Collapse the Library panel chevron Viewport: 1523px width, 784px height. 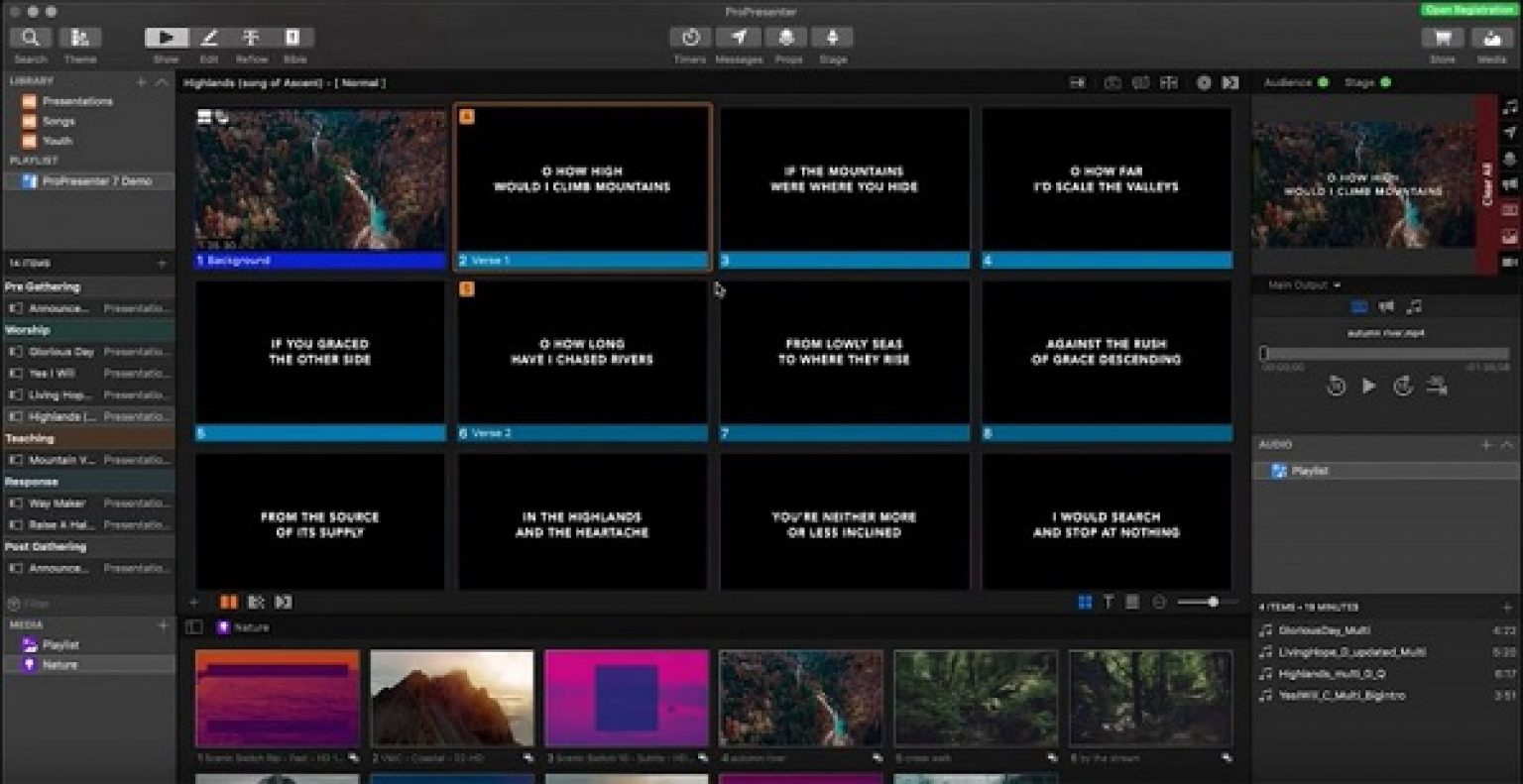coord(162,81)
